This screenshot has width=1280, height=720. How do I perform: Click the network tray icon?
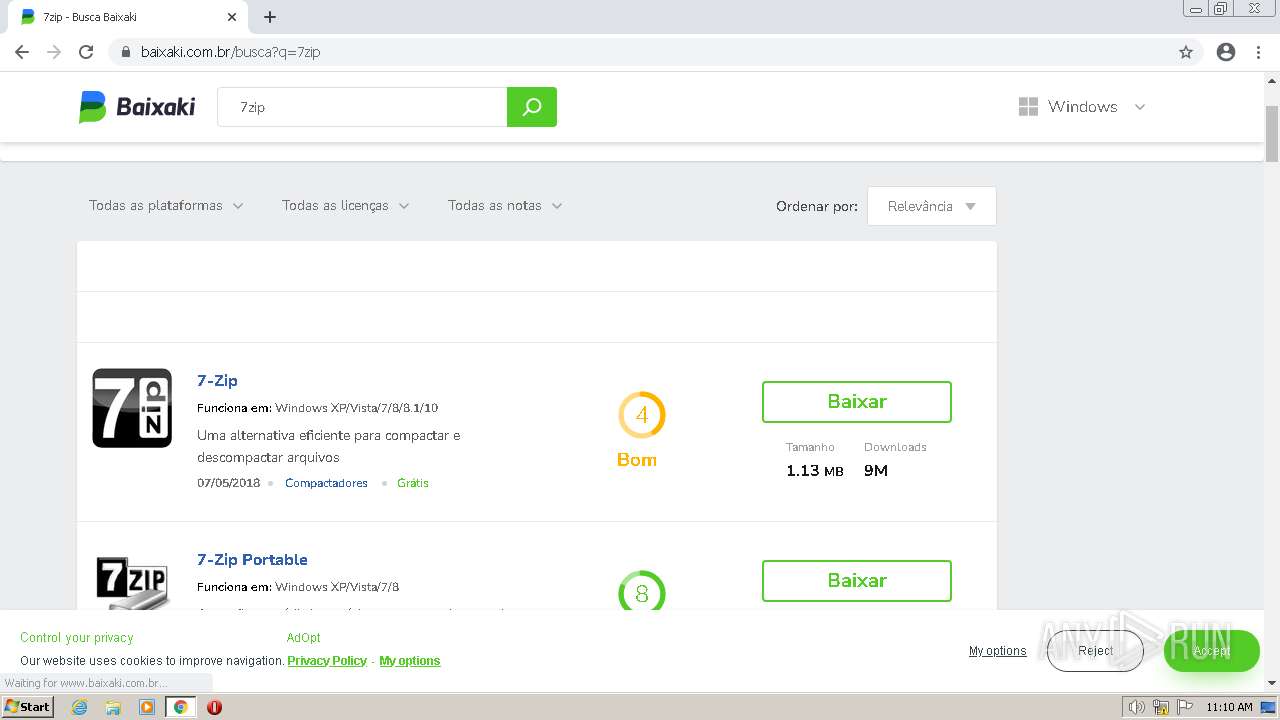pyautogui.click(x=1161, y=707)
